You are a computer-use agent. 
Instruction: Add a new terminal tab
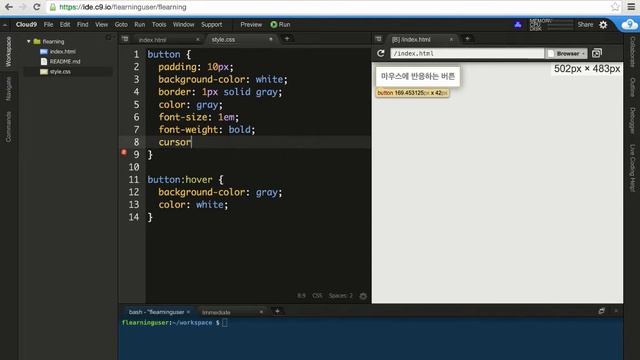tap(277, 311)
